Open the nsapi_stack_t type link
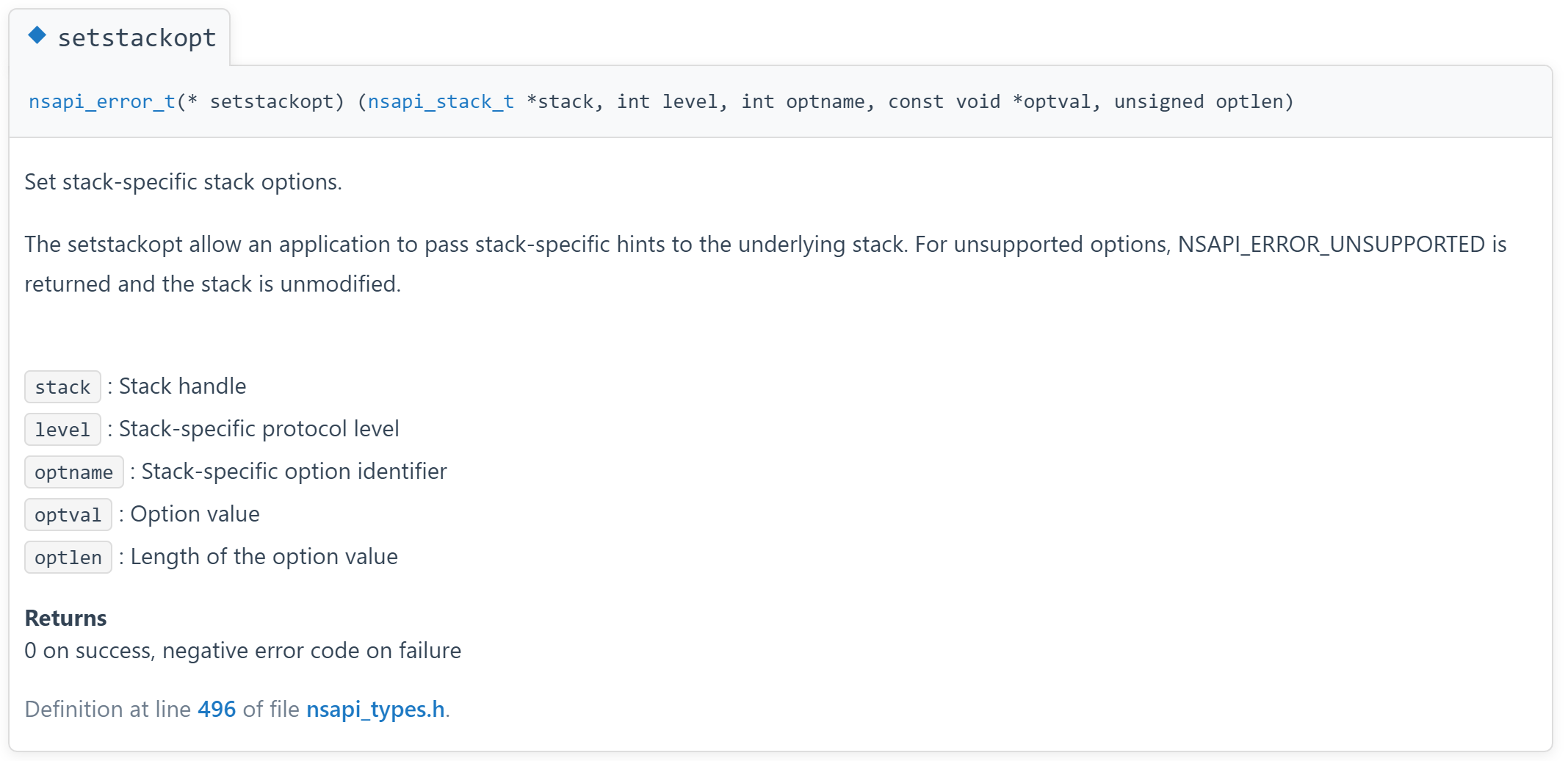Screen dimensions: 1568x761 pyautogui.click(x=441, y=101)
